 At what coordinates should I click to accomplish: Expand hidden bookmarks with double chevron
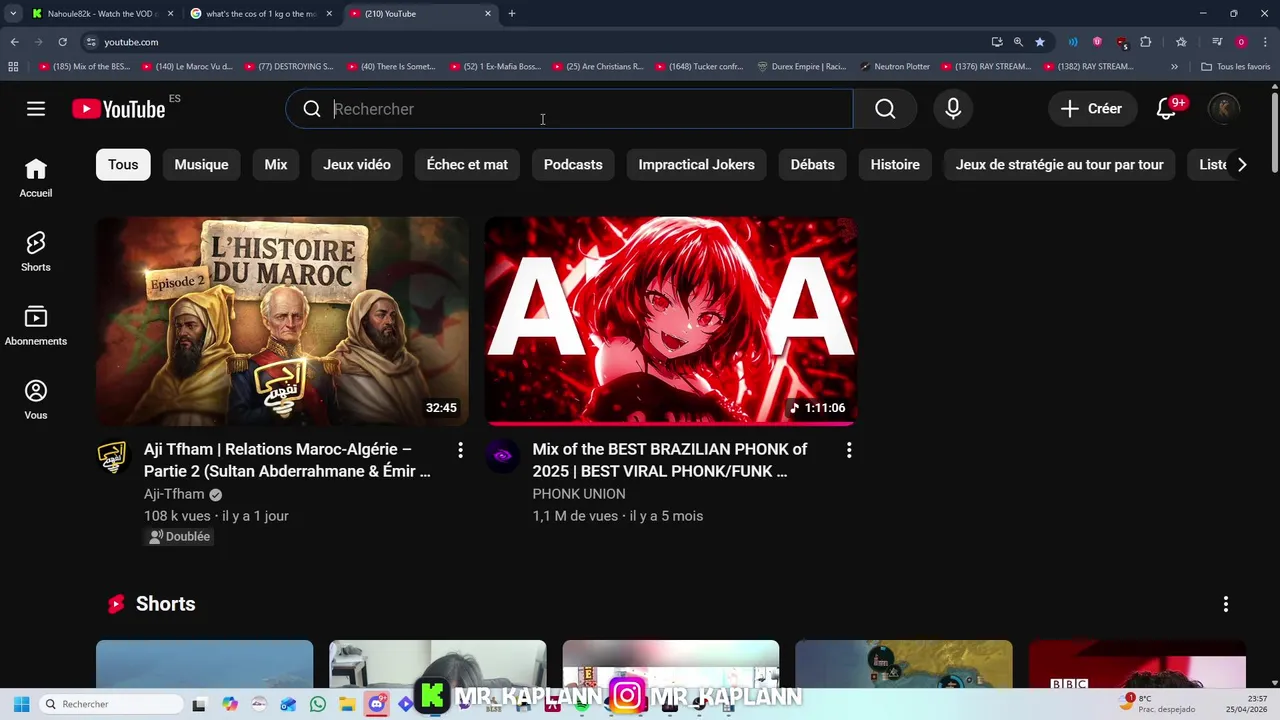click(1174, 67)
